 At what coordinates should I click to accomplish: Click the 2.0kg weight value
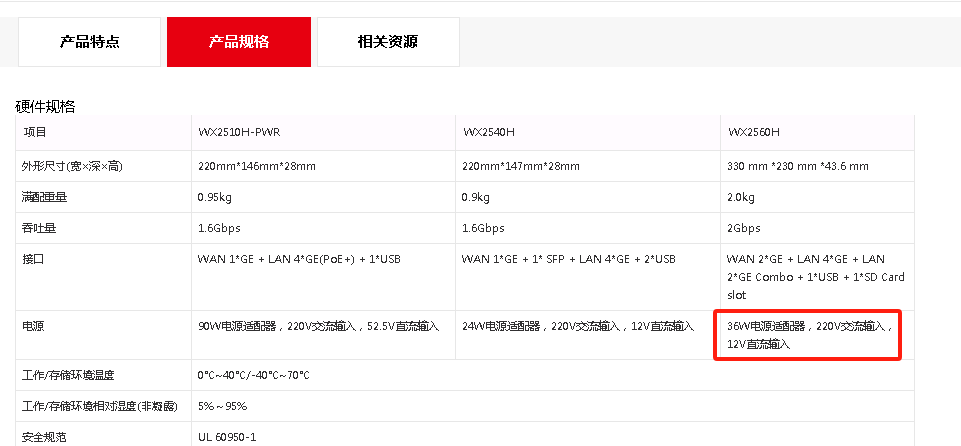point(741,197)
